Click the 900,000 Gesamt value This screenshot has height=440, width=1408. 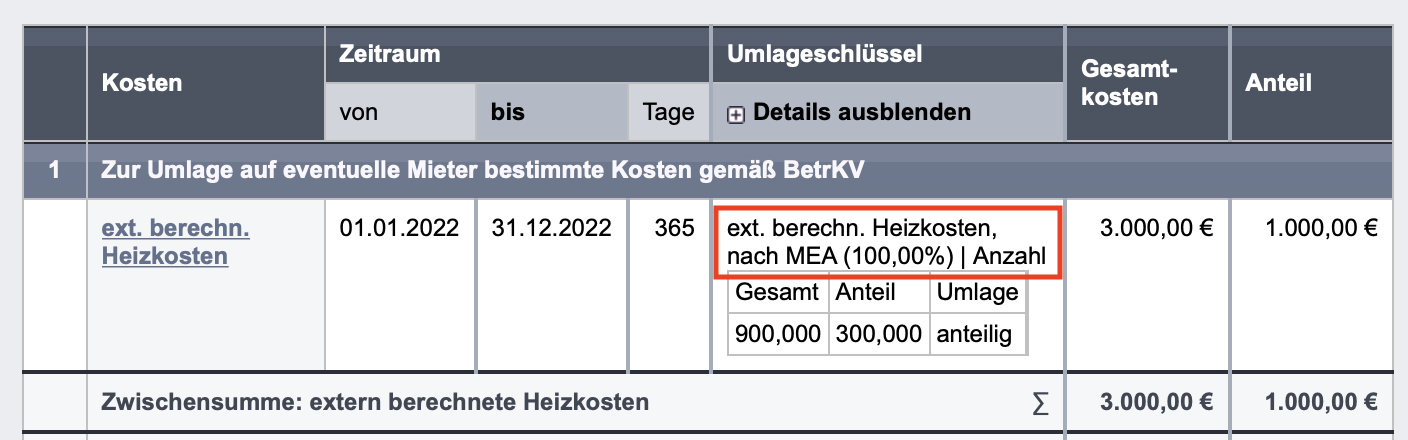[777, 334]
